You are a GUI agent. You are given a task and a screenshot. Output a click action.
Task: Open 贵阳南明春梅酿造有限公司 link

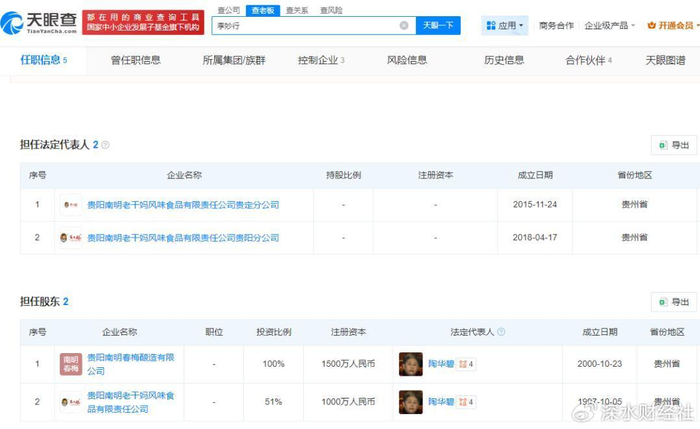click(x=130, y=364)
